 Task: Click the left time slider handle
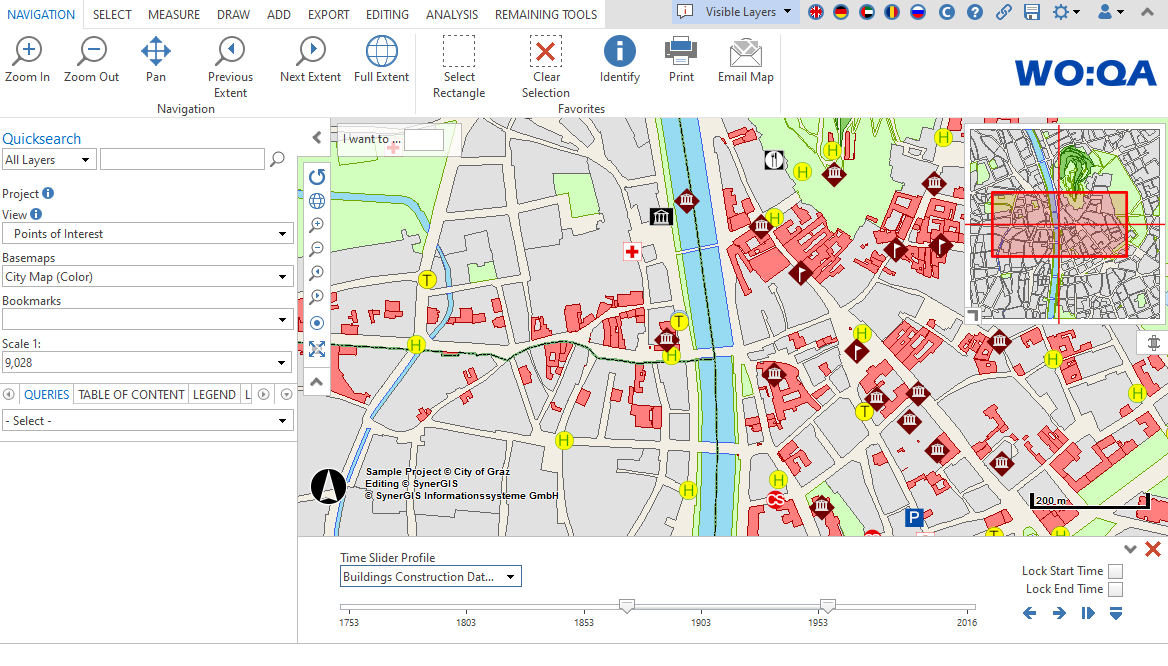tap(627, 606)
